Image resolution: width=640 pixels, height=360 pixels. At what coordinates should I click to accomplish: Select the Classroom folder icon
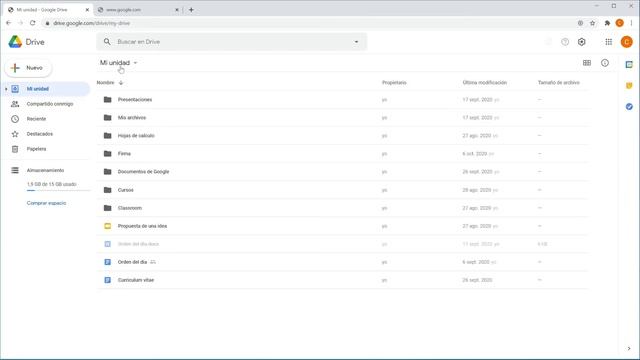click(x=107, y=208)
